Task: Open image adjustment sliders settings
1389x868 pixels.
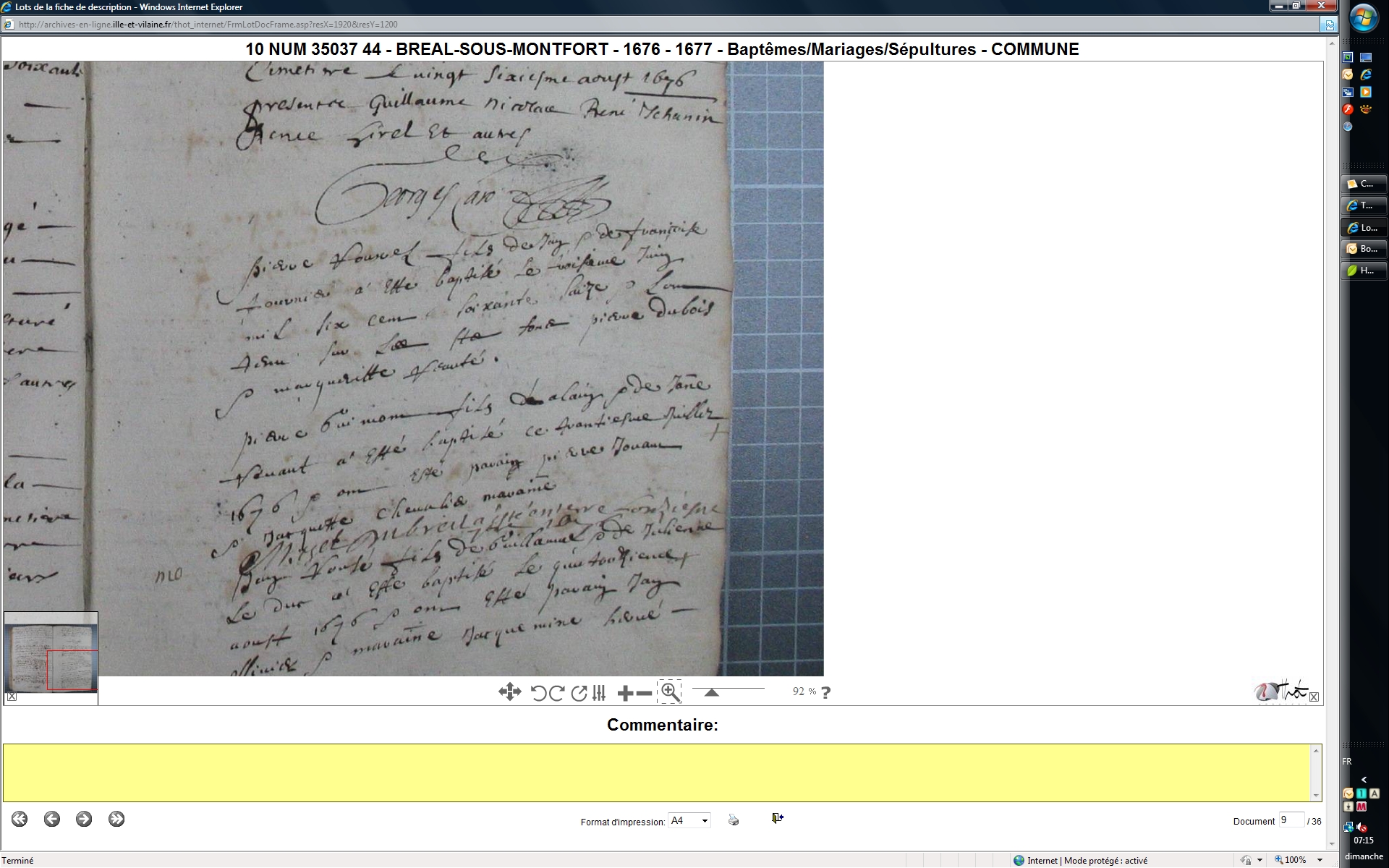Action: click(599, 693)
